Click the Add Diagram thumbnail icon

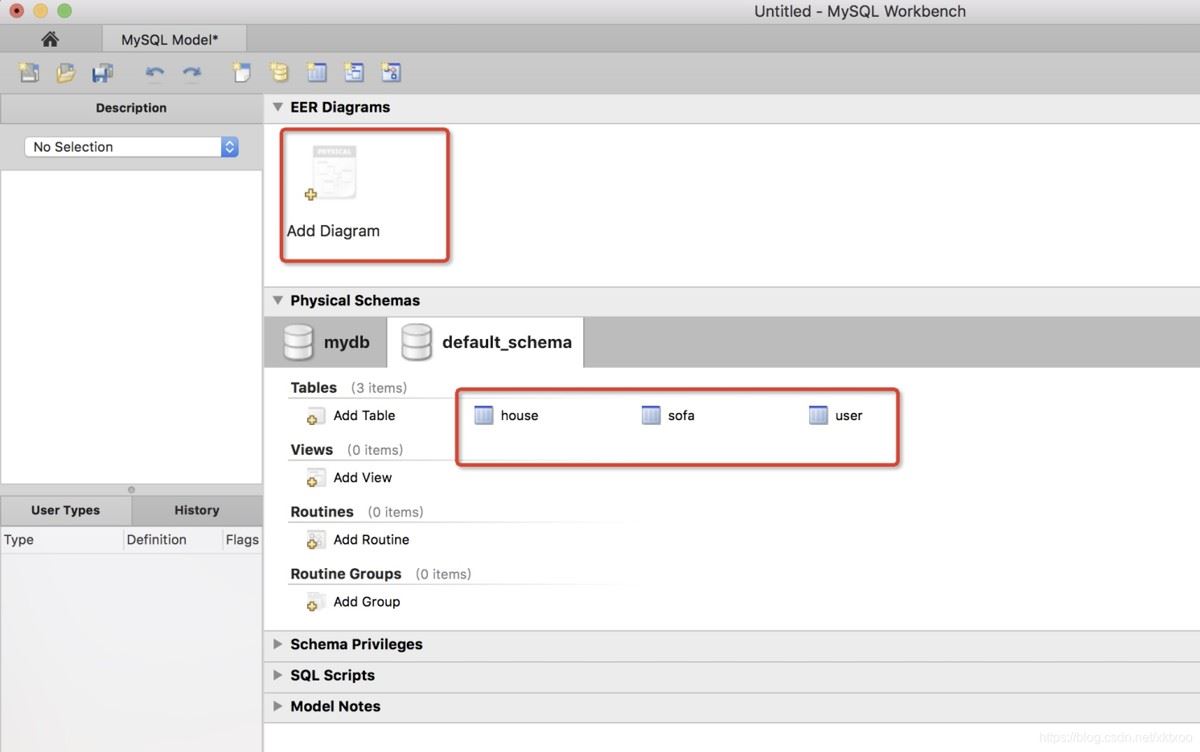(x=332, y=173)
